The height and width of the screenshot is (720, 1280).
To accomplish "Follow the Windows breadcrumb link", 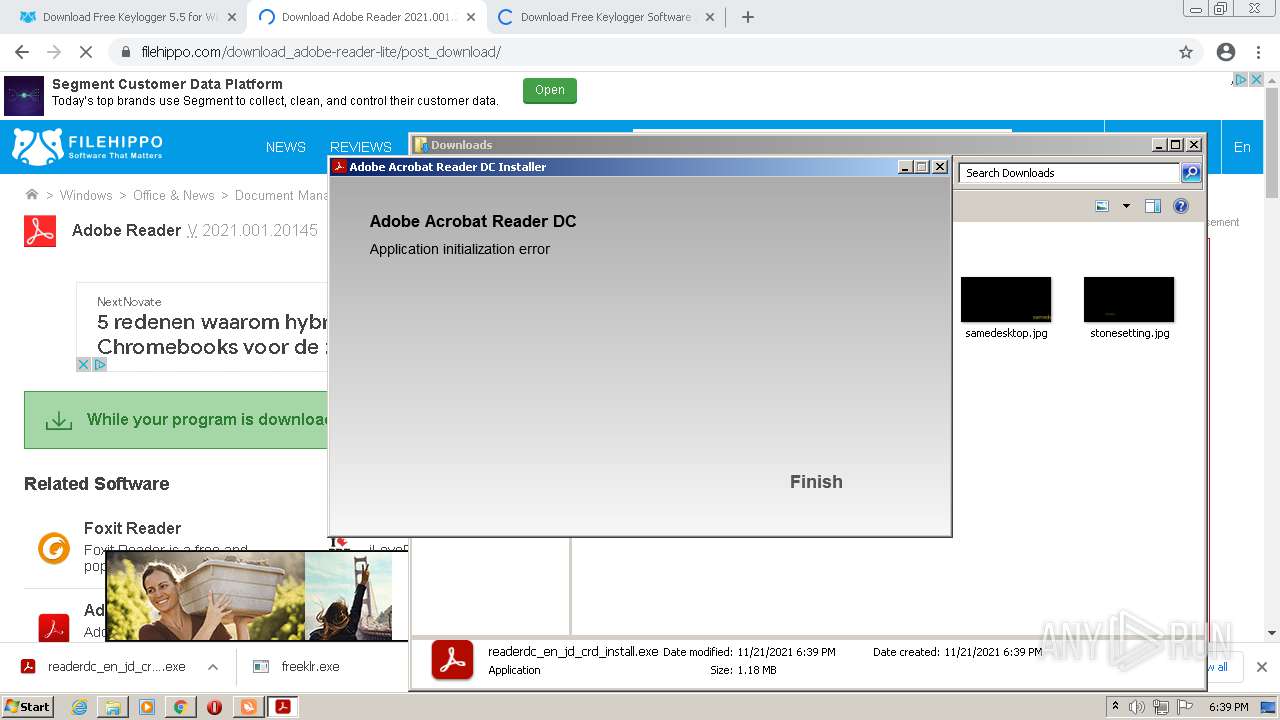I will [x=86, y=195].
